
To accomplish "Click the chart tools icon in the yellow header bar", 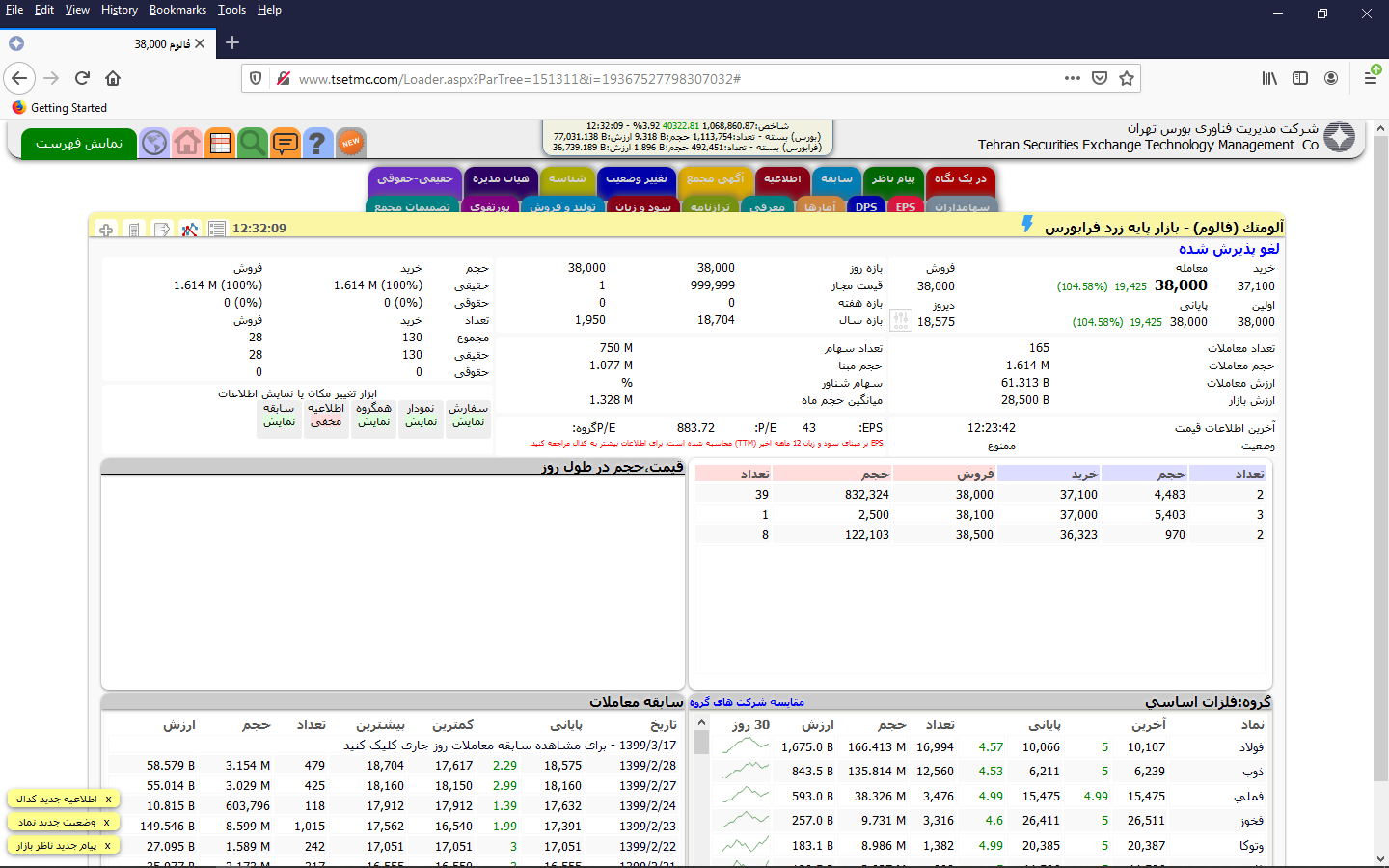I will coord(190,229).
